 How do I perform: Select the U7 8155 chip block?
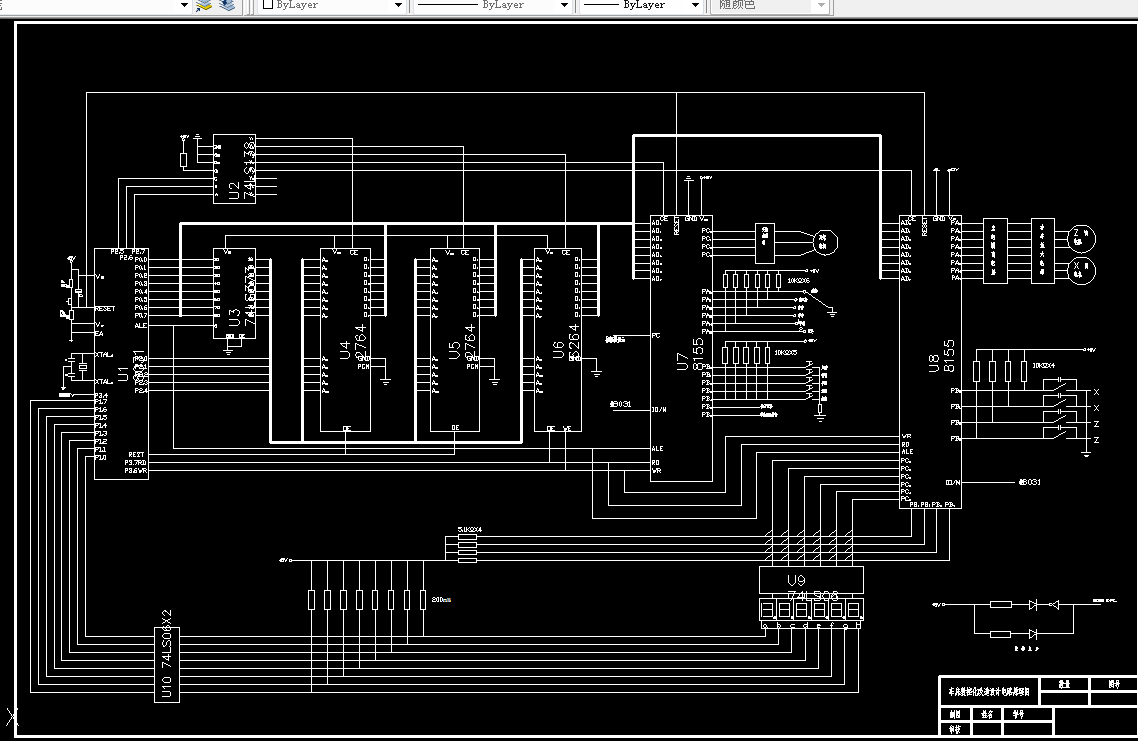tap(681, 348)
